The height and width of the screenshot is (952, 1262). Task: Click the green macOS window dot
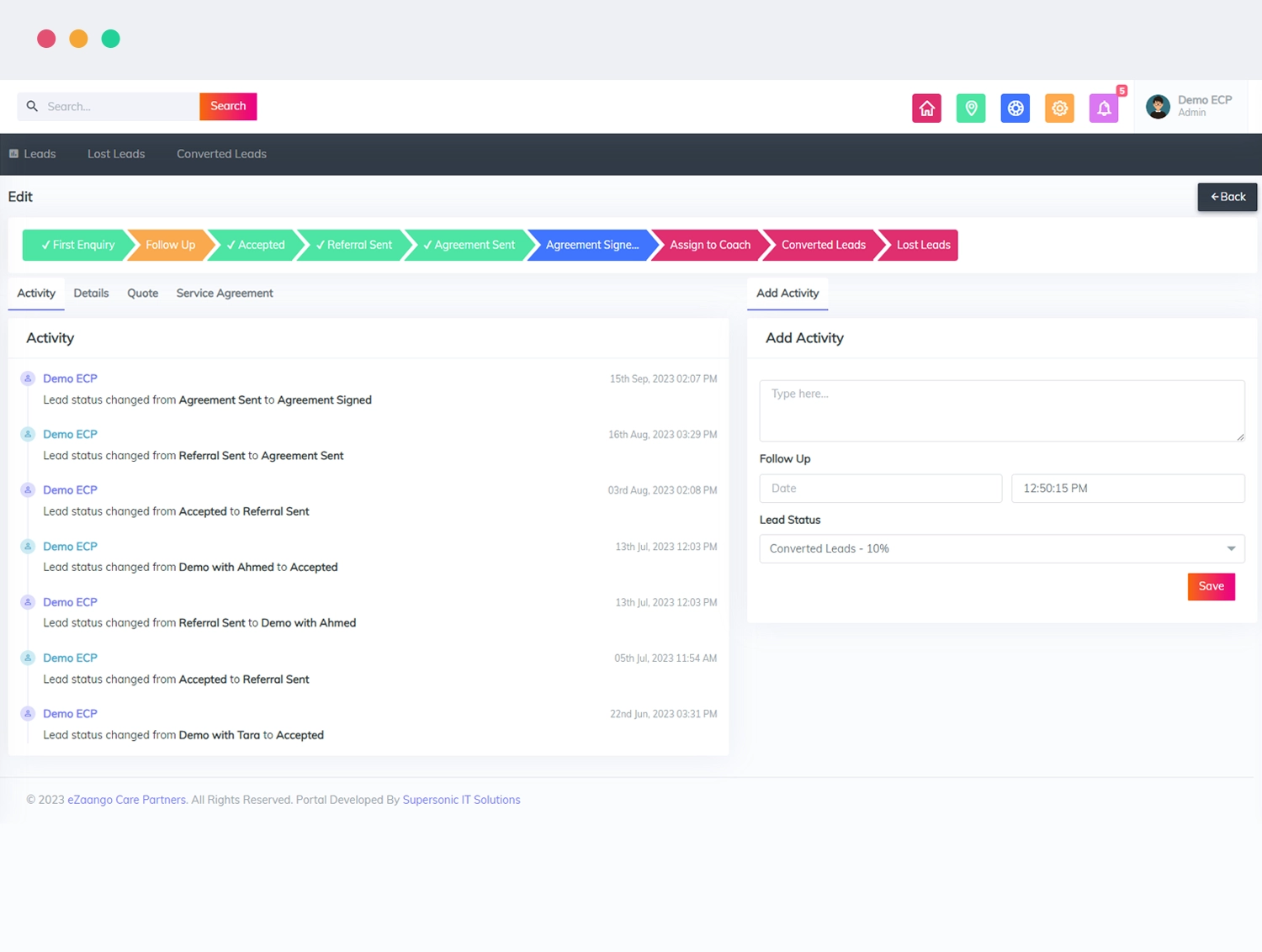[110, 39]
